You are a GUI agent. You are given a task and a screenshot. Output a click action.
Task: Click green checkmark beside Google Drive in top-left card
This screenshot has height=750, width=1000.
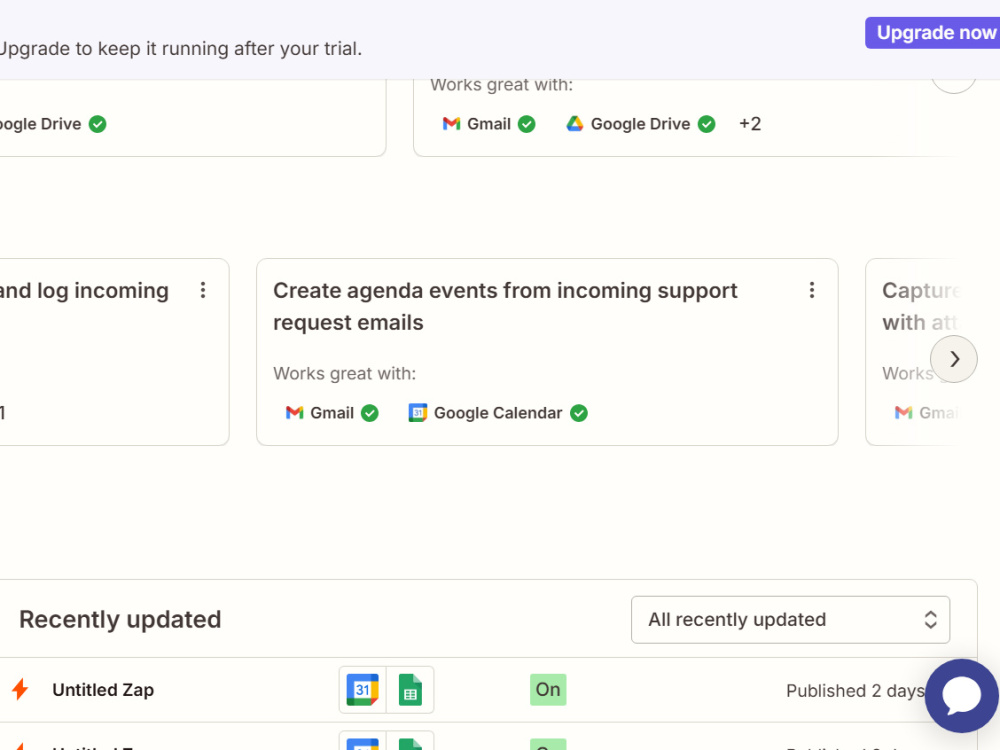[98, 124]
